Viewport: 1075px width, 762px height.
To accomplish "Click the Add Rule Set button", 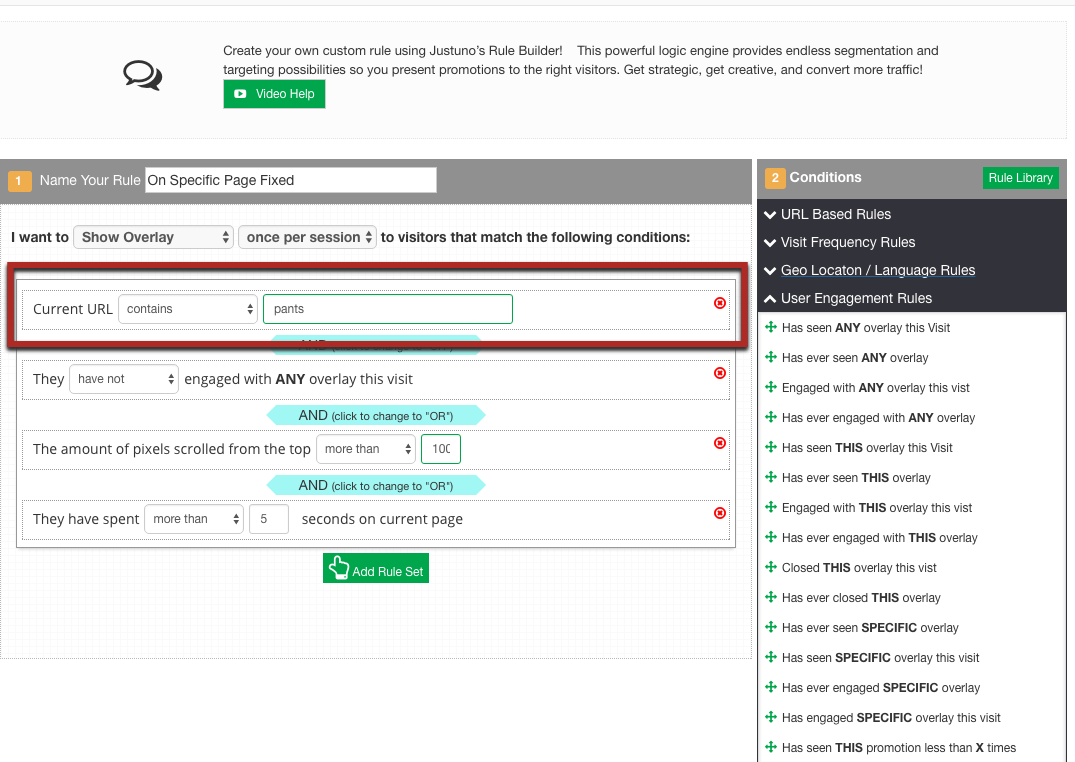I will coord(376,568).
